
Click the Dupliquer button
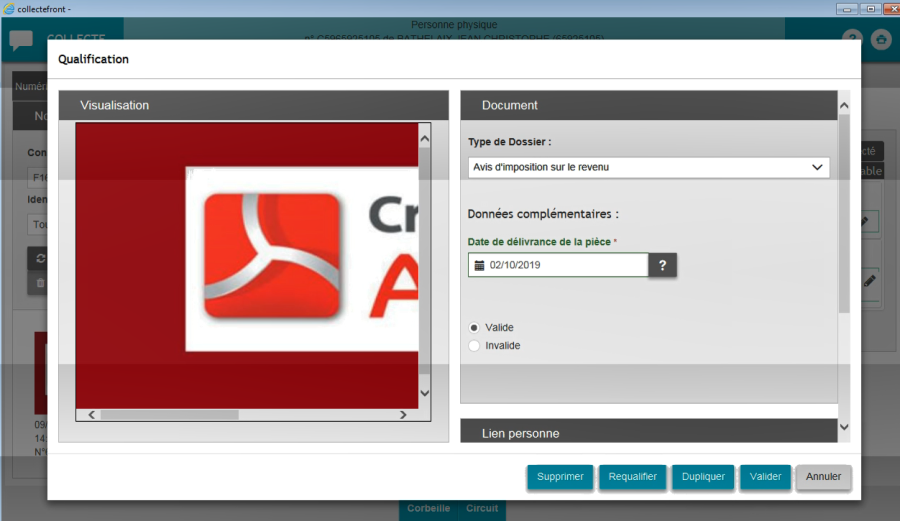(x=703, y=477)
